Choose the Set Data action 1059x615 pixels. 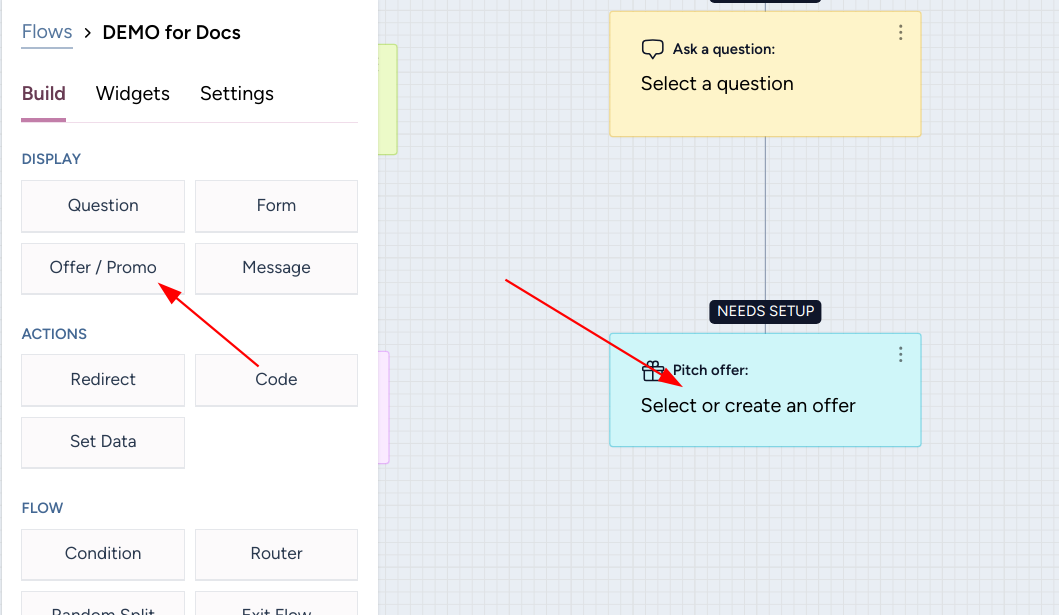click(x=103, y=442)
